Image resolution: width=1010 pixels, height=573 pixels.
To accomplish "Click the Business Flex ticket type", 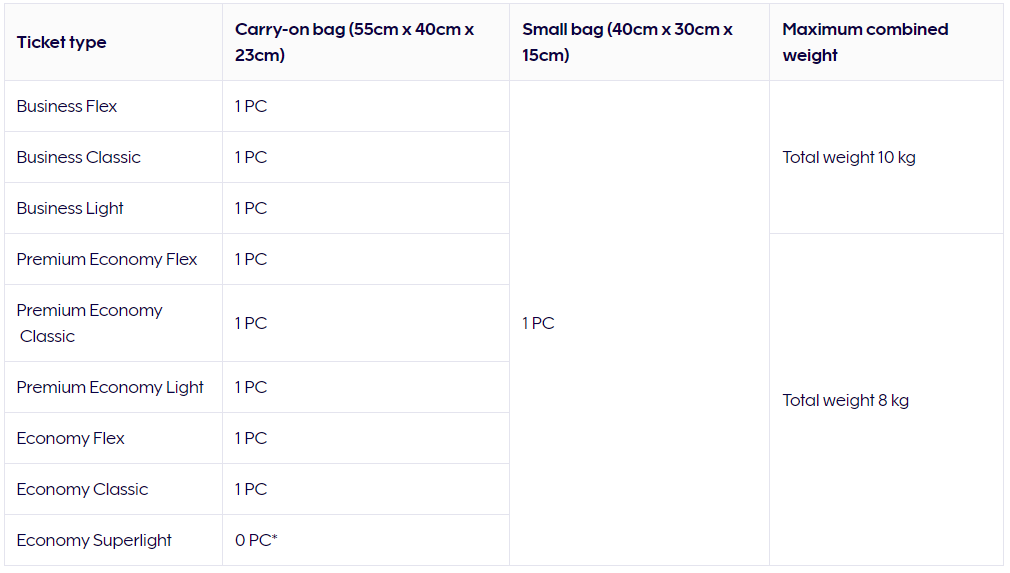I will tap(67, 107).
